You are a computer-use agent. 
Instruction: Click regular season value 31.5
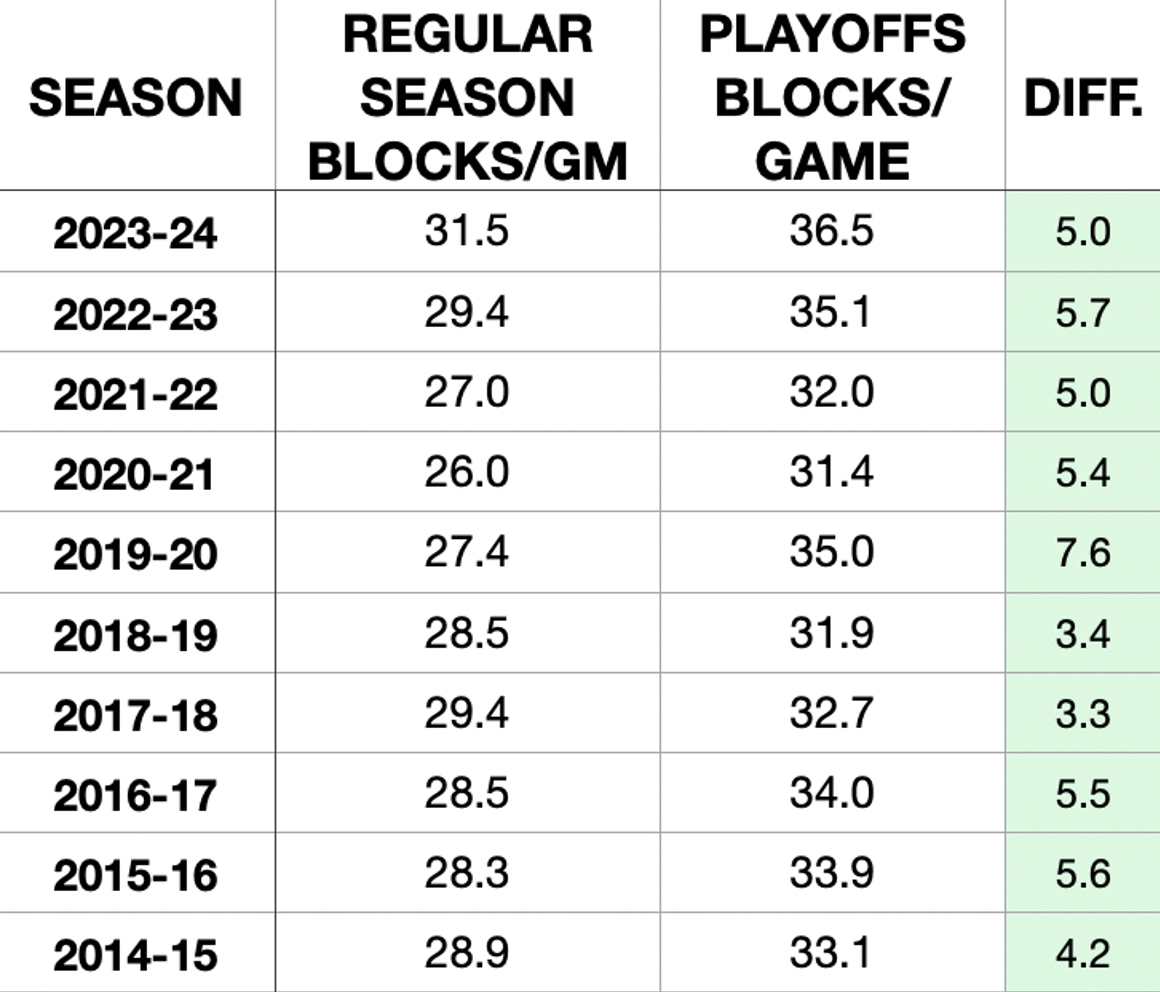coord(467,231)
